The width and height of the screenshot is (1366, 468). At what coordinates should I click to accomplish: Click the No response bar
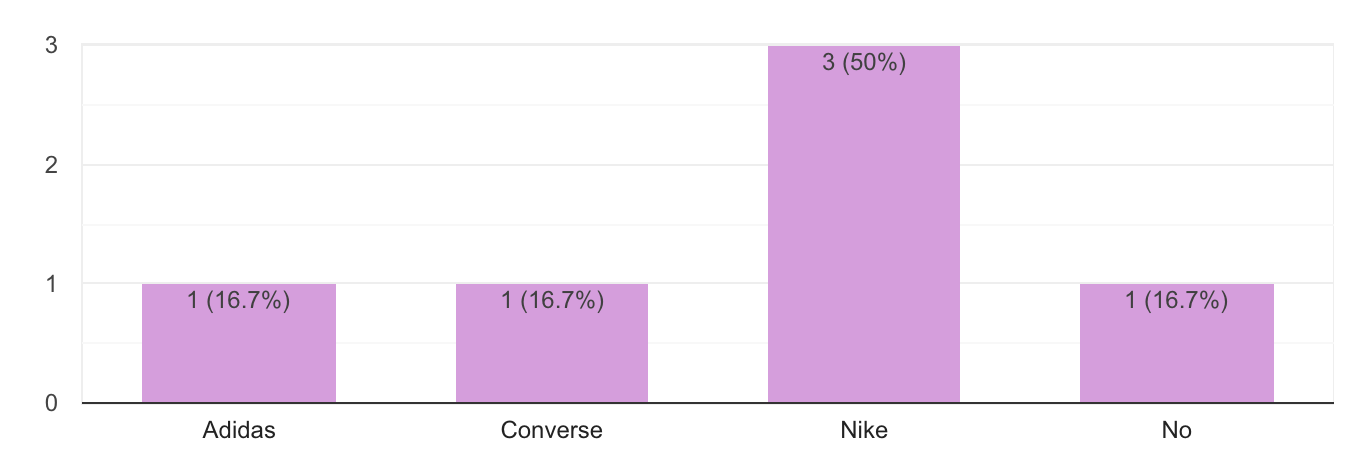point(1177,343)
